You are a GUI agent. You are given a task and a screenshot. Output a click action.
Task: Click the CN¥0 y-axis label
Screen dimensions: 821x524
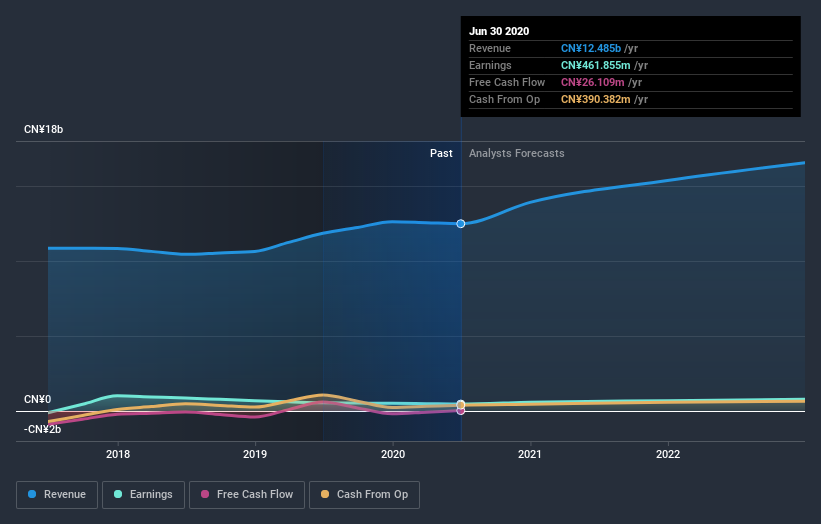coord(38,399)
